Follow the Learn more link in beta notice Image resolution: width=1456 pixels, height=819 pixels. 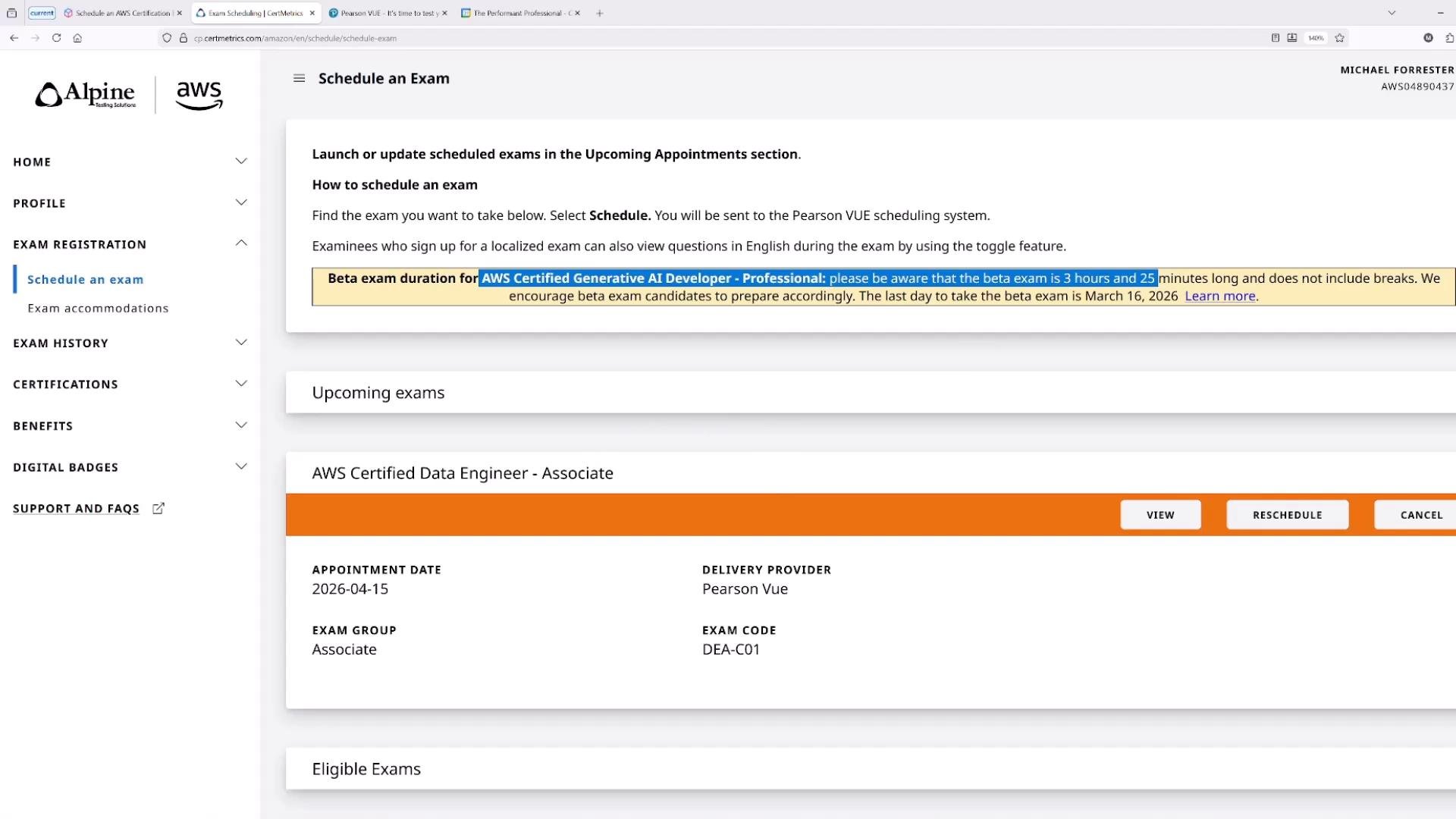[x=1219, y=297]
